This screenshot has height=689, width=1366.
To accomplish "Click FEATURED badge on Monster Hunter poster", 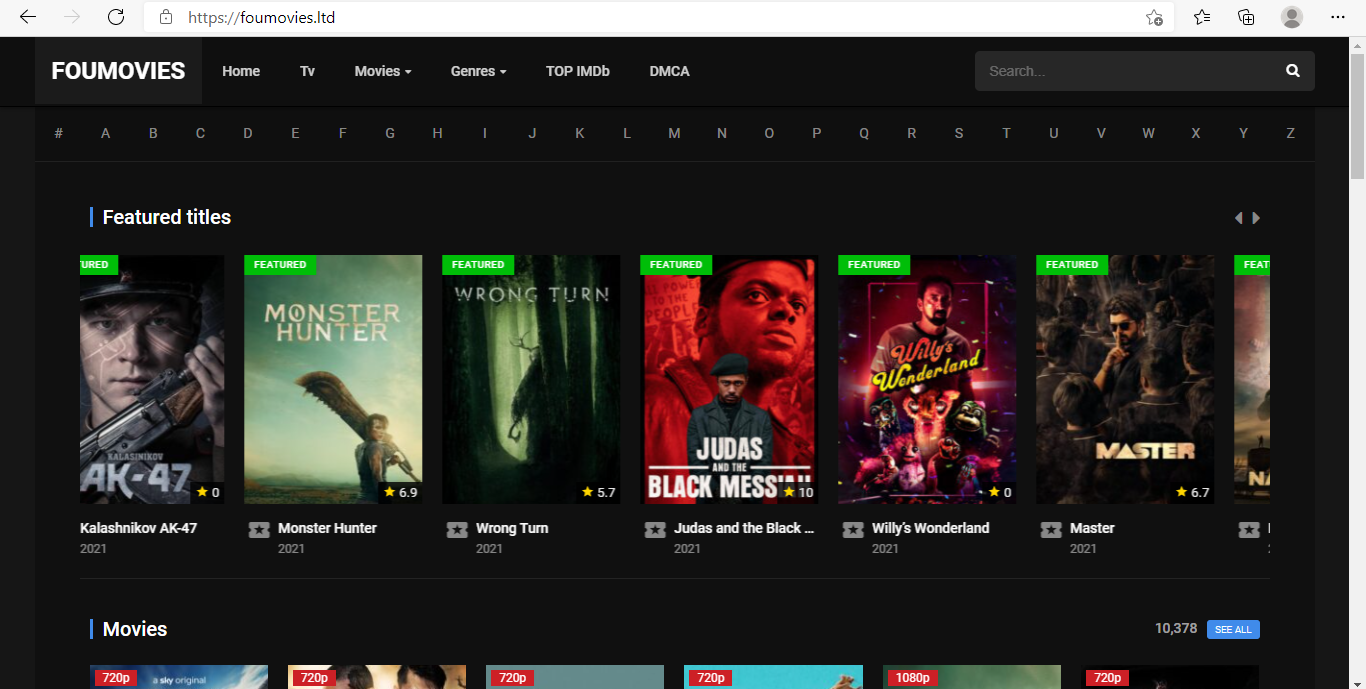I will coord(280,265).
